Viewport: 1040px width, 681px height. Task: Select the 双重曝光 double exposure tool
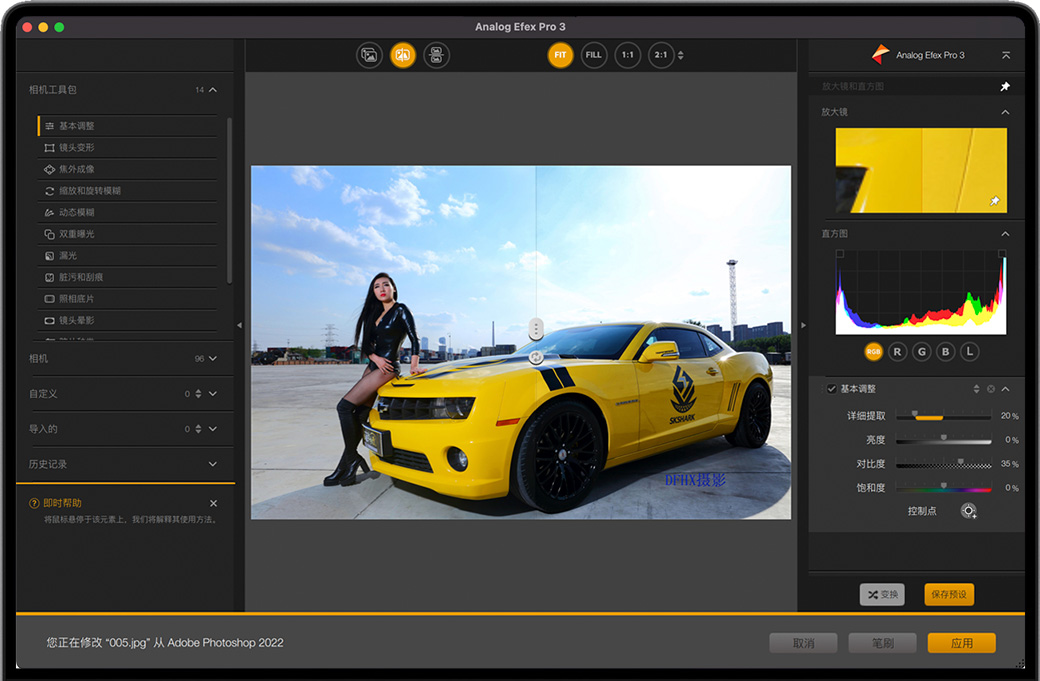pyautogui.click(x=77, y=234)
